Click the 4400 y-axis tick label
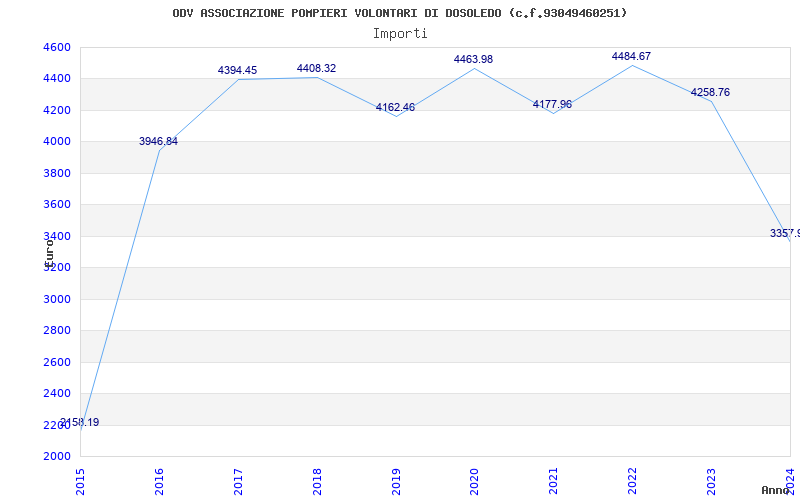Viewport: 800px width, 500px height. [x=57, y=79]
